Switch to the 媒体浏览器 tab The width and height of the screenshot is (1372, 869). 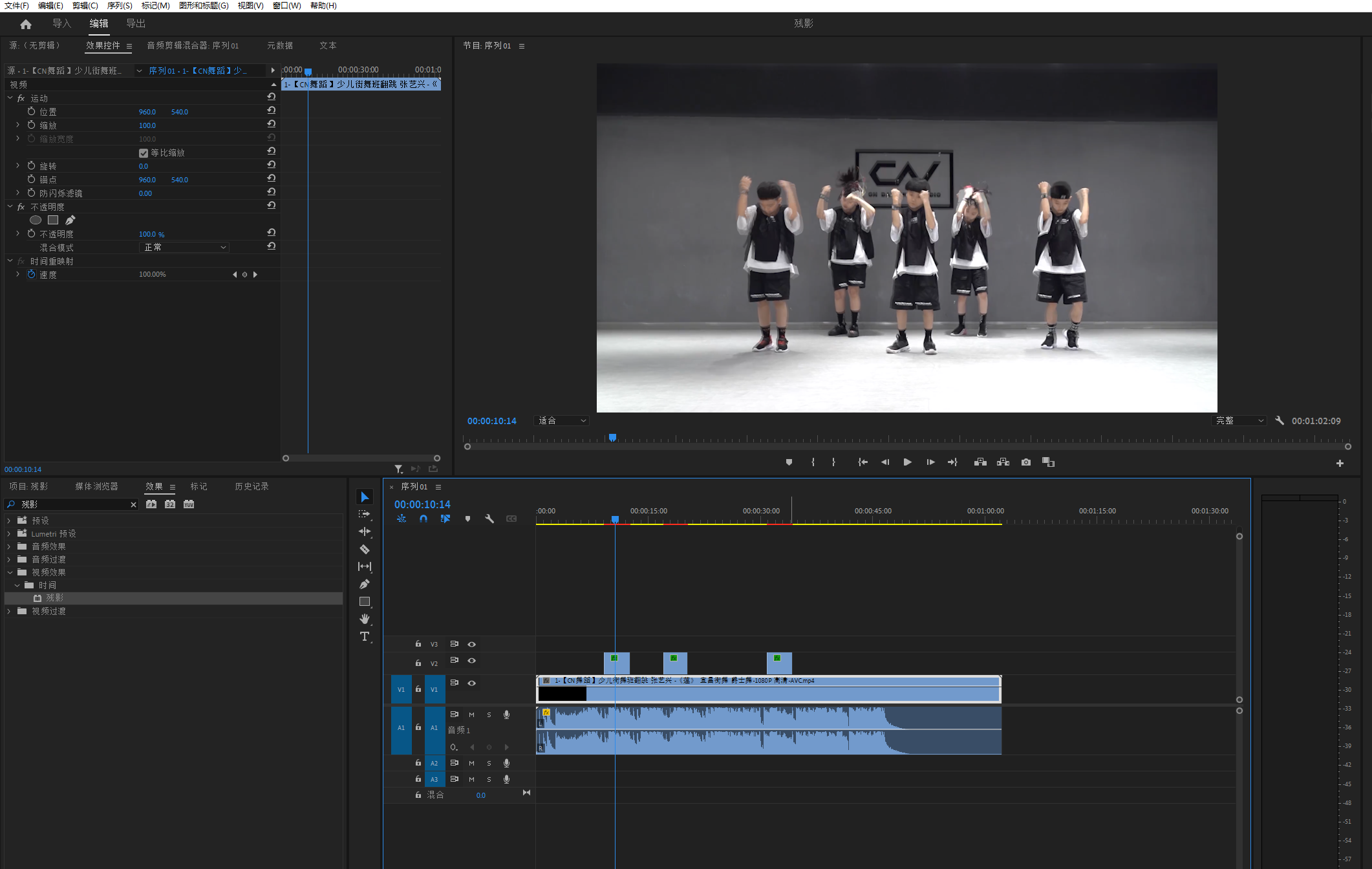coord(96,486)
